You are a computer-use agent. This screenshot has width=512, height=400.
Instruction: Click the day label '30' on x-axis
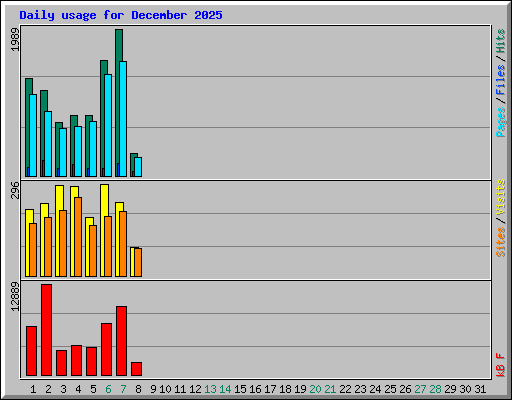465,389
